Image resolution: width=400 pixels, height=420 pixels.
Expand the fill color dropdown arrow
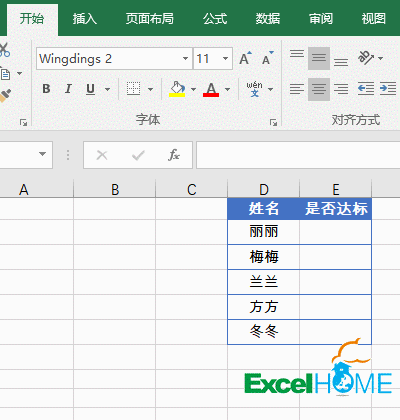(193, 89)
